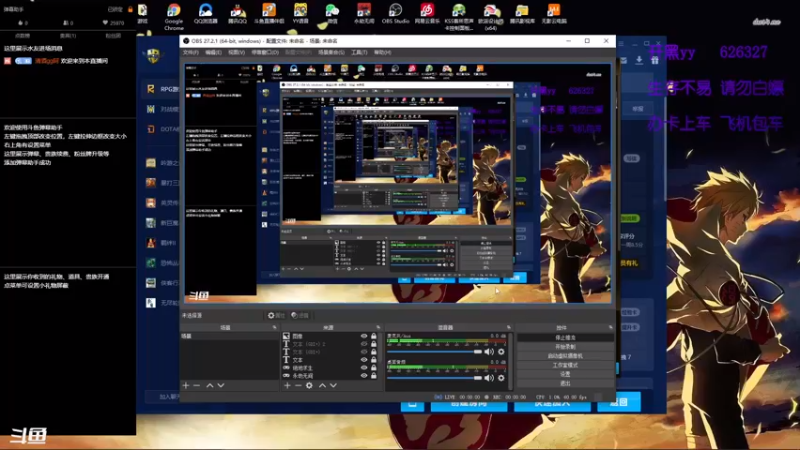The width and height of the screenshot is (800, 450).
Task: Toggle visibility of 文本 (GDI+) source
Action: pos(364,352)
